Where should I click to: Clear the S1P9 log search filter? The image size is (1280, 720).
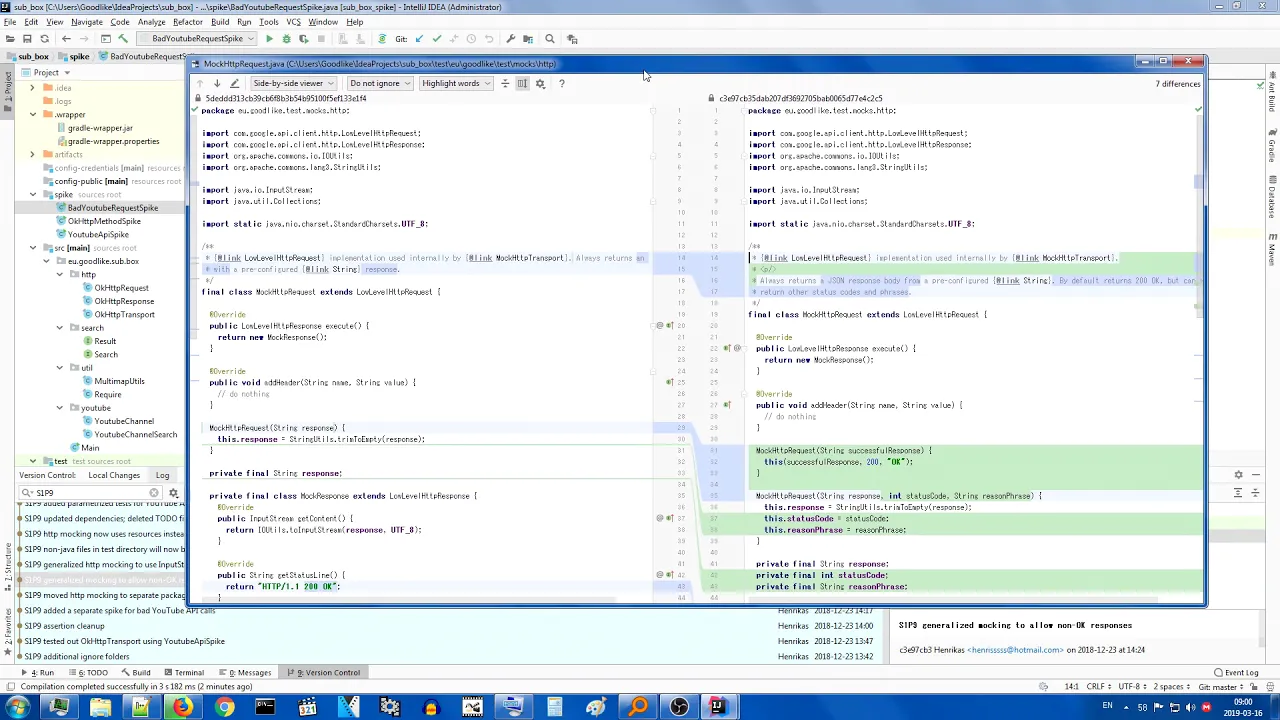154,493
